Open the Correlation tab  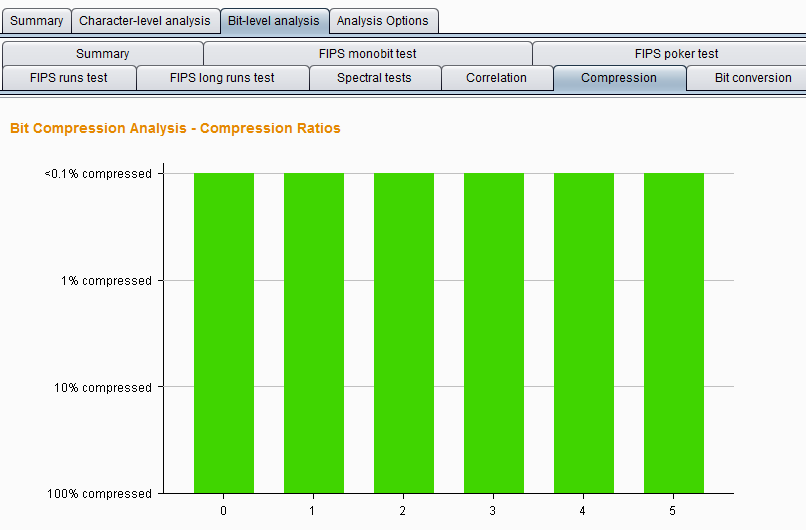pyautogui.click(x=496, y=78)
